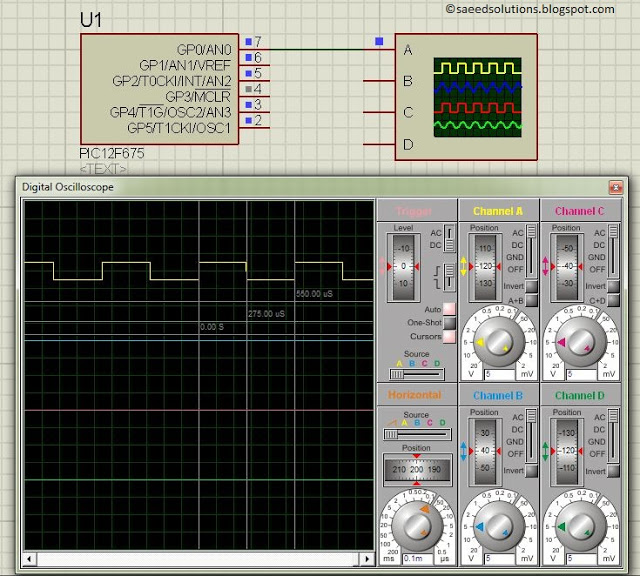Click the green Channel D position arrow icon

coord(545,451)
